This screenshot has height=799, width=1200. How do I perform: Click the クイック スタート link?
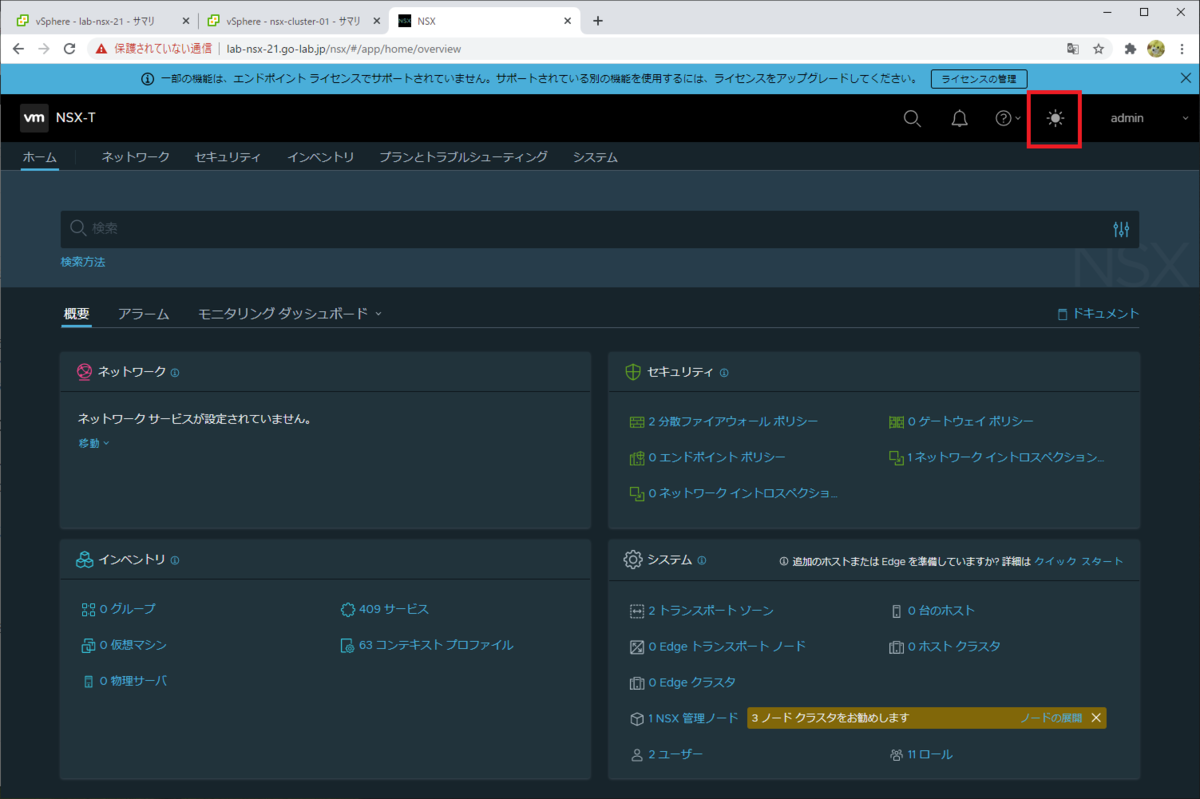(x=1079, y=561)
